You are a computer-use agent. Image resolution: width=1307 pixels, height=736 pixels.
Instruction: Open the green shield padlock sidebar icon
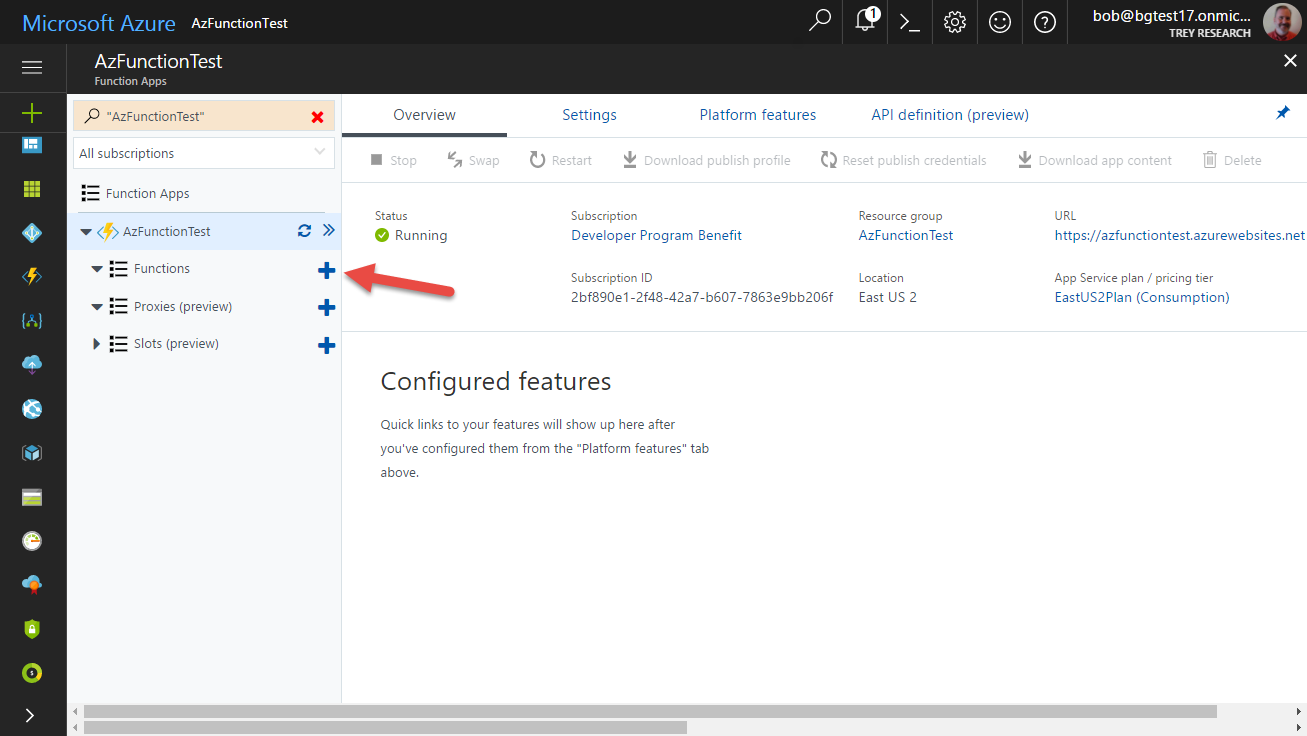tap(32, 629)
